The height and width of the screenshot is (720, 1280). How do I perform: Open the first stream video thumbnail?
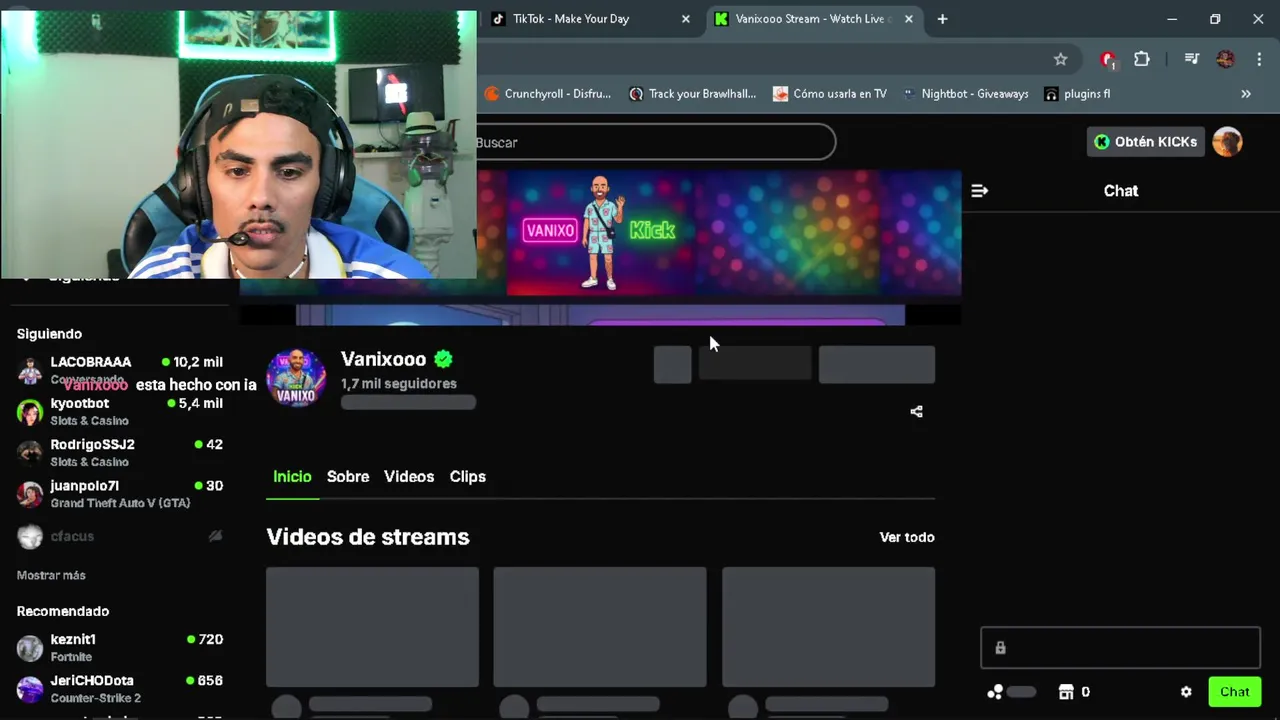372,627
